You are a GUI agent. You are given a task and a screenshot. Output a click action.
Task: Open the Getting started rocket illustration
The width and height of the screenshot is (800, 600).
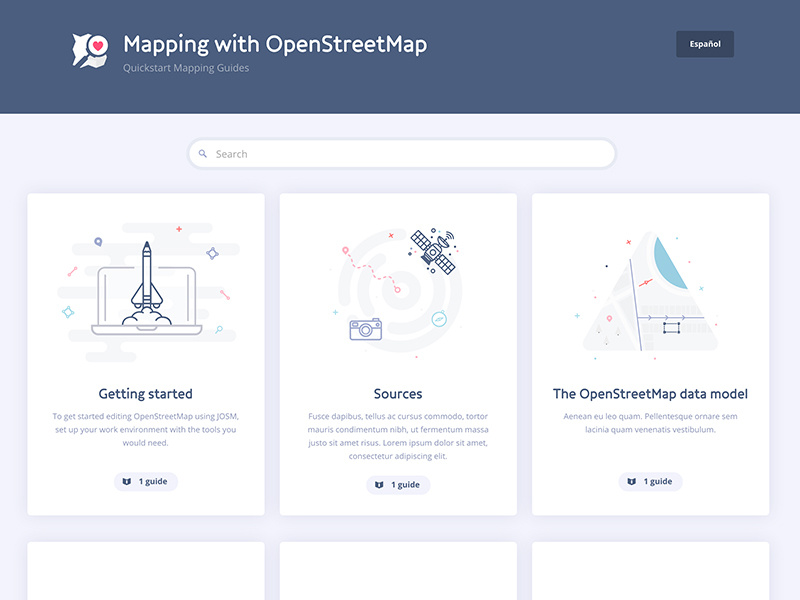tap(147, 291)
